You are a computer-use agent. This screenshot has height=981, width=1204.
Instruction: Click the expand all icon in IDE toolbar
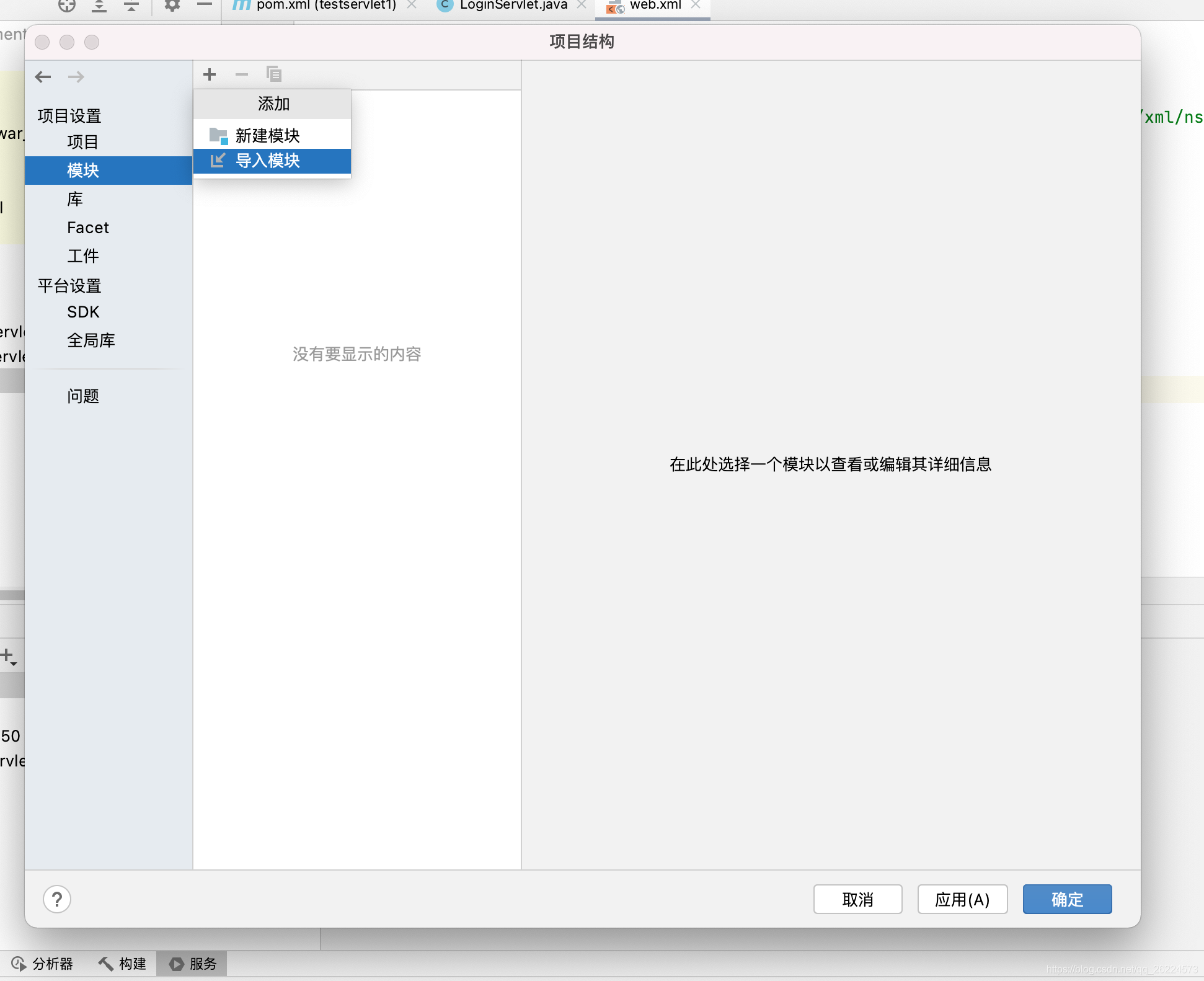click(99, 6)
